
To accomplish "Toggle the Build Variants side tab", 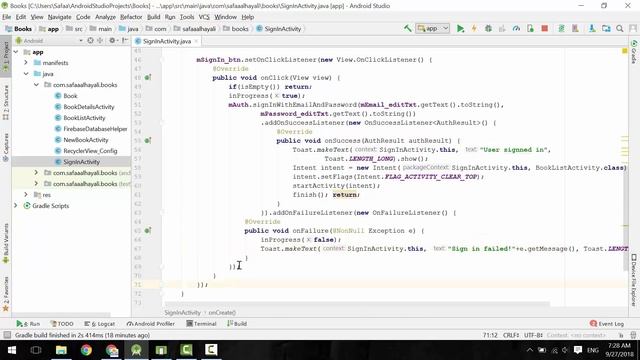I will (6, 244).
